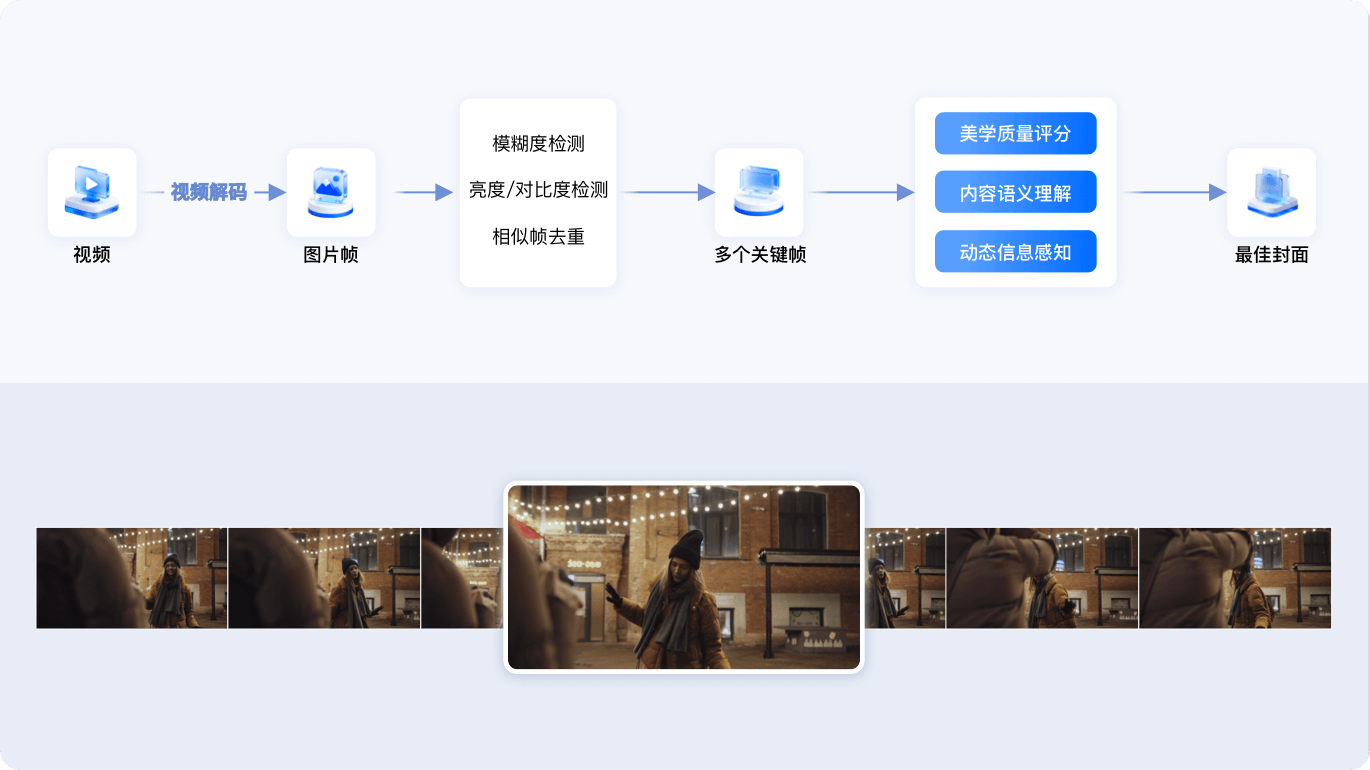Choose the 相似帧去重 text item
Viewport: 1370px width, 770px height.
pyautogui.click(x=538, y=237)
